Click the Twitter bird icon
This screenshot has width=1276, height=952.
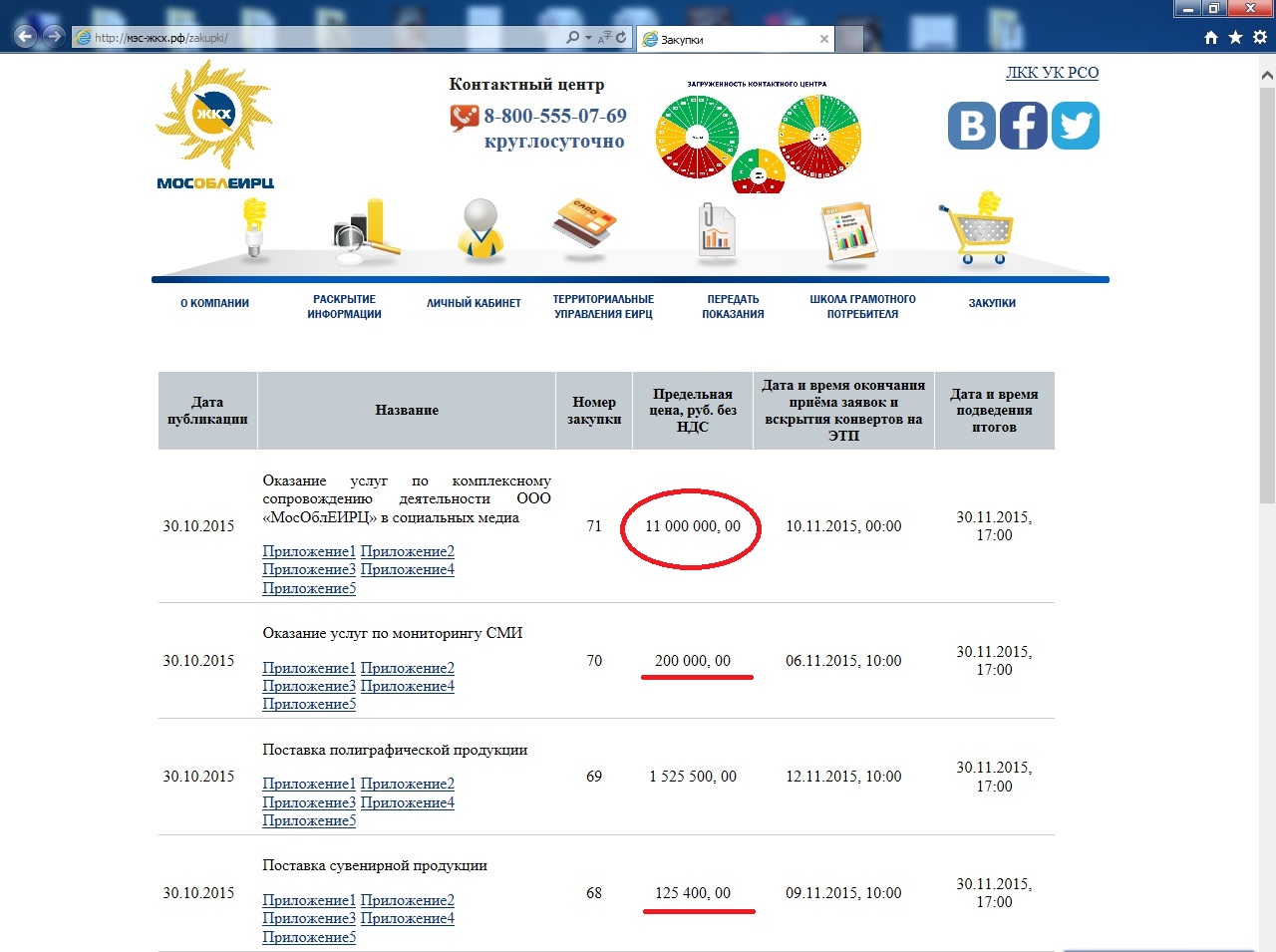pos(1076,126)
